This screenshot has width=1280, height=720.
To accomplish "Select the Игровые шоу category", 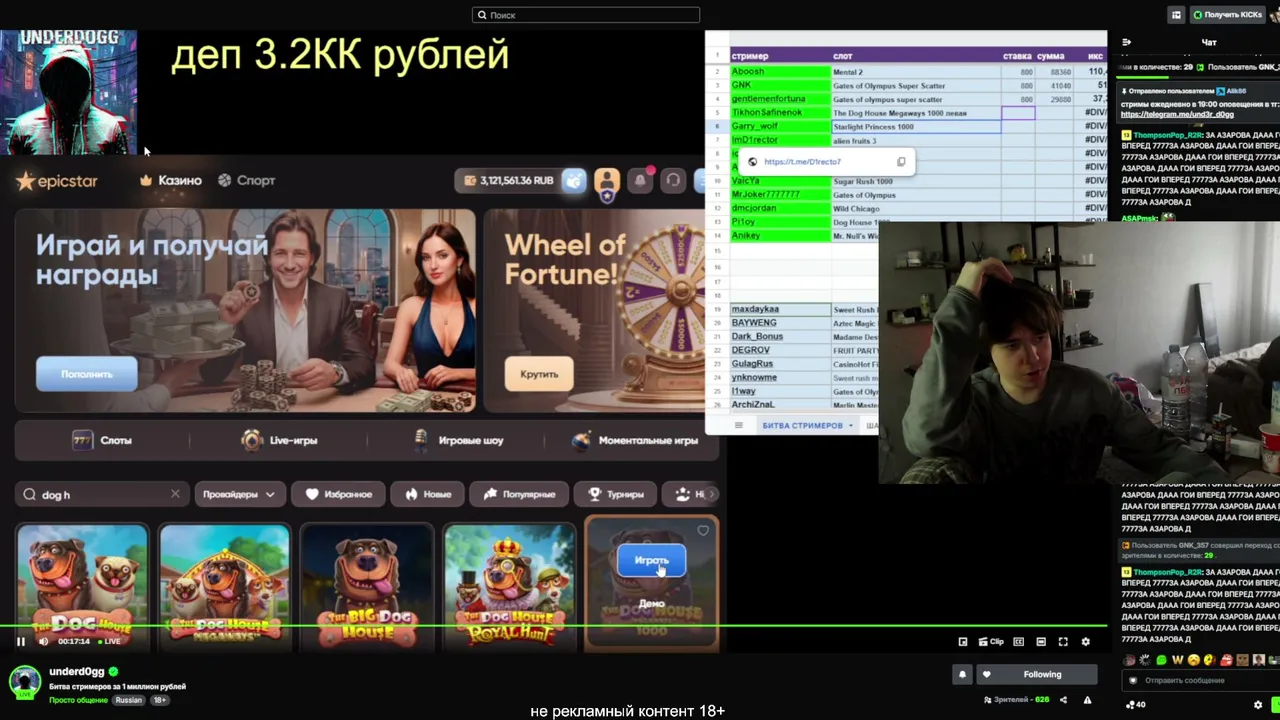I will pyautogui.click(x=459, y=440).
